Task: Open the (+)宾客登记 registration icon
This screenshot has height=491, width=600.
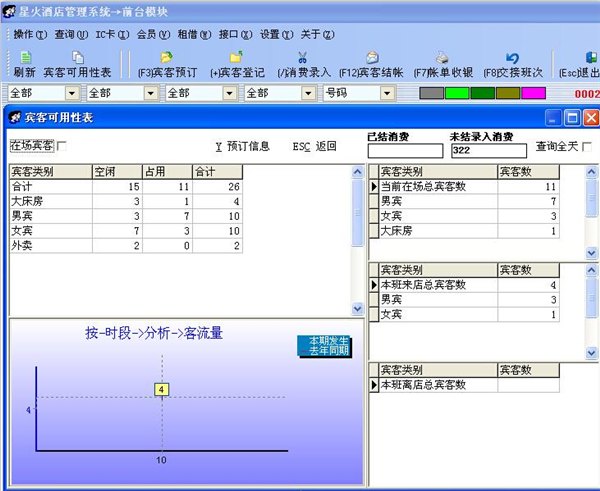Action: 236,57
